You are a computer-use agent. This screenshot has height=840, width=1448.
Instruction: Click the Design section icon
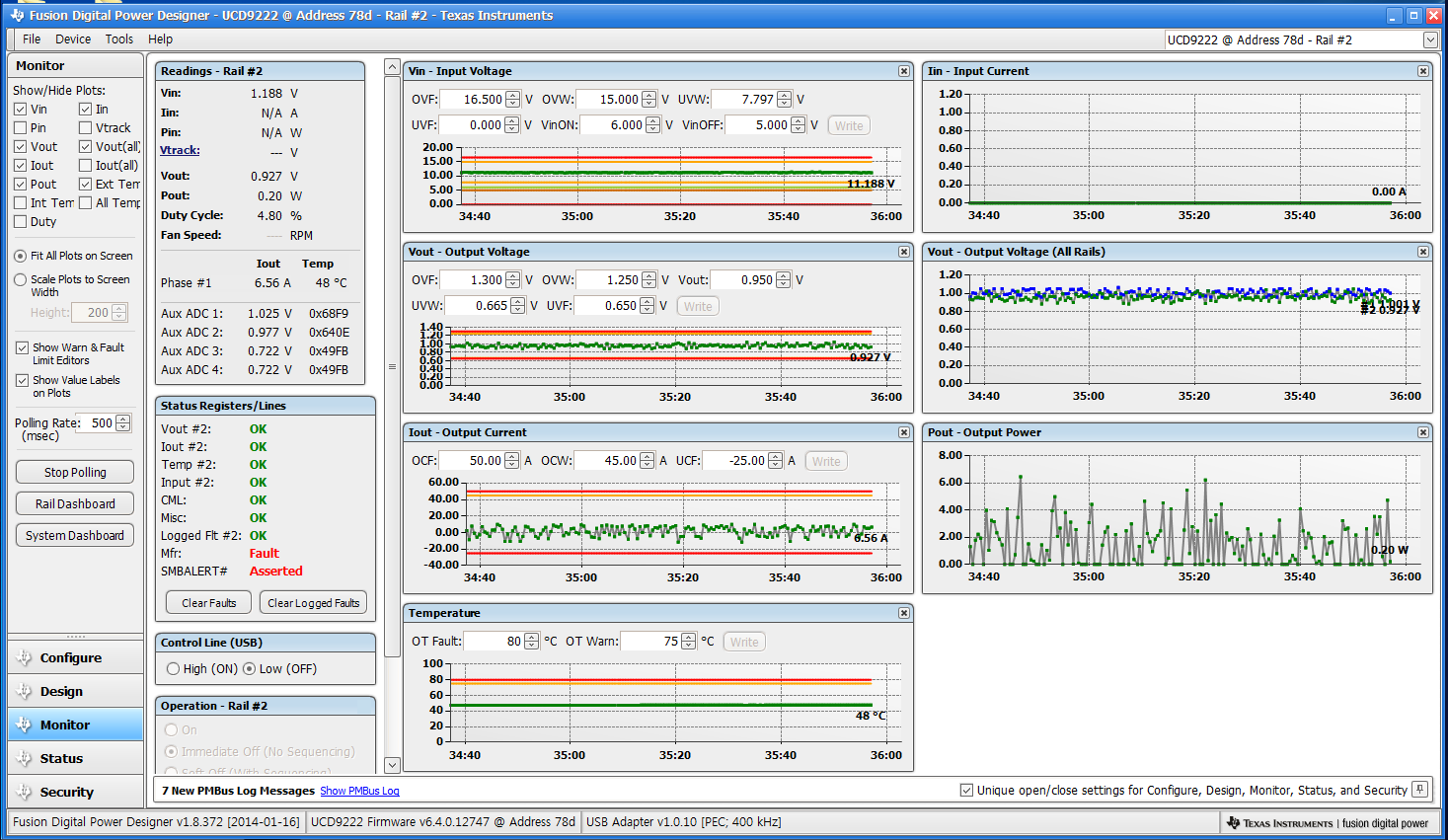pos(24,691)
